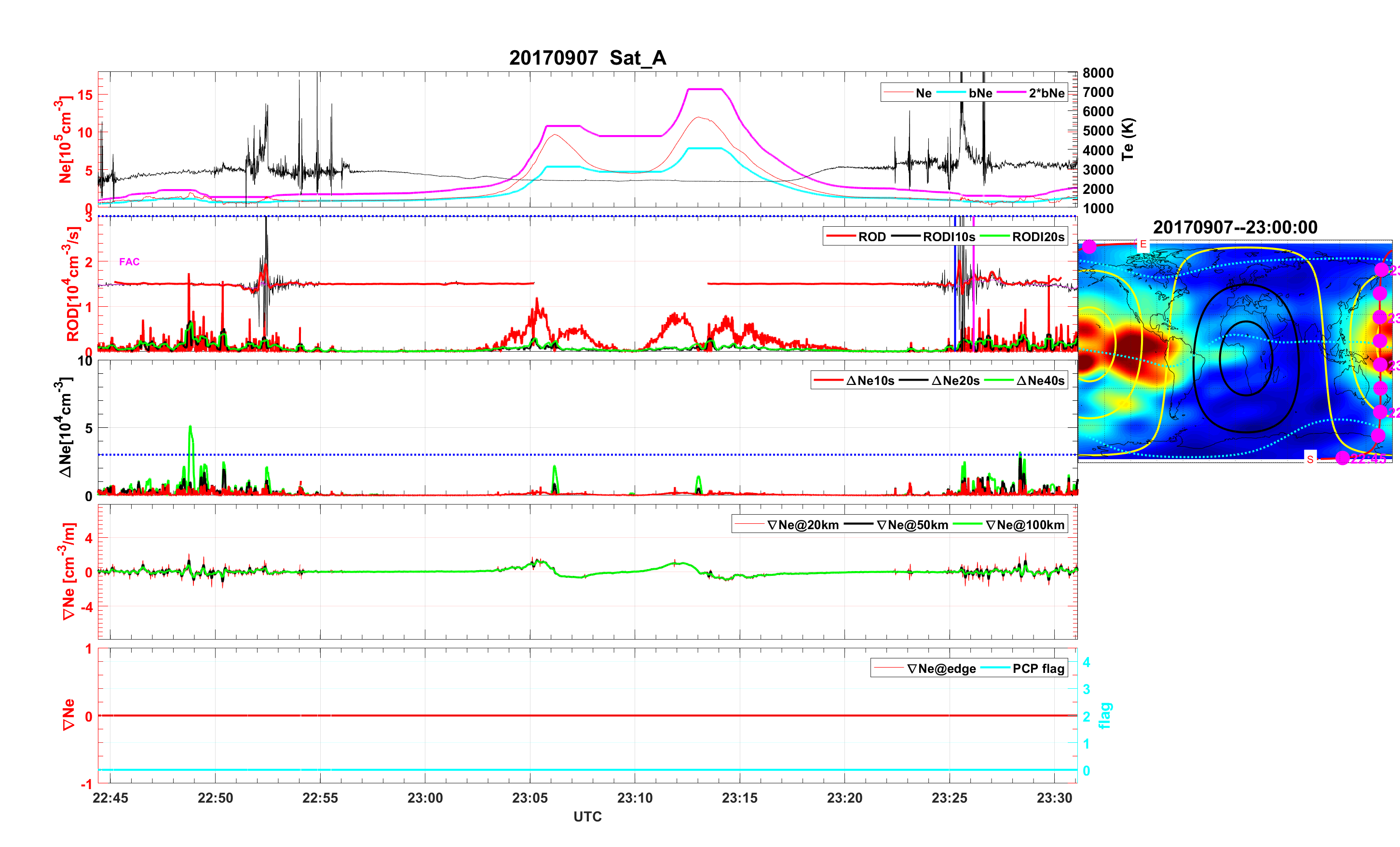
Task: Click the magenta 22:45 dot at map bottom
Action: tap(1342, 458)
